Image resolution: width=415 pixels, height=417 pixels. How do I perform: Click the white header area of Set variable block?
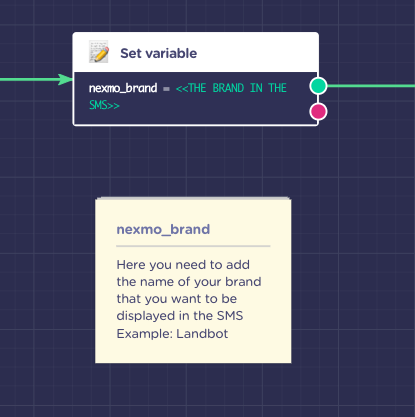[x=196, y=52]
